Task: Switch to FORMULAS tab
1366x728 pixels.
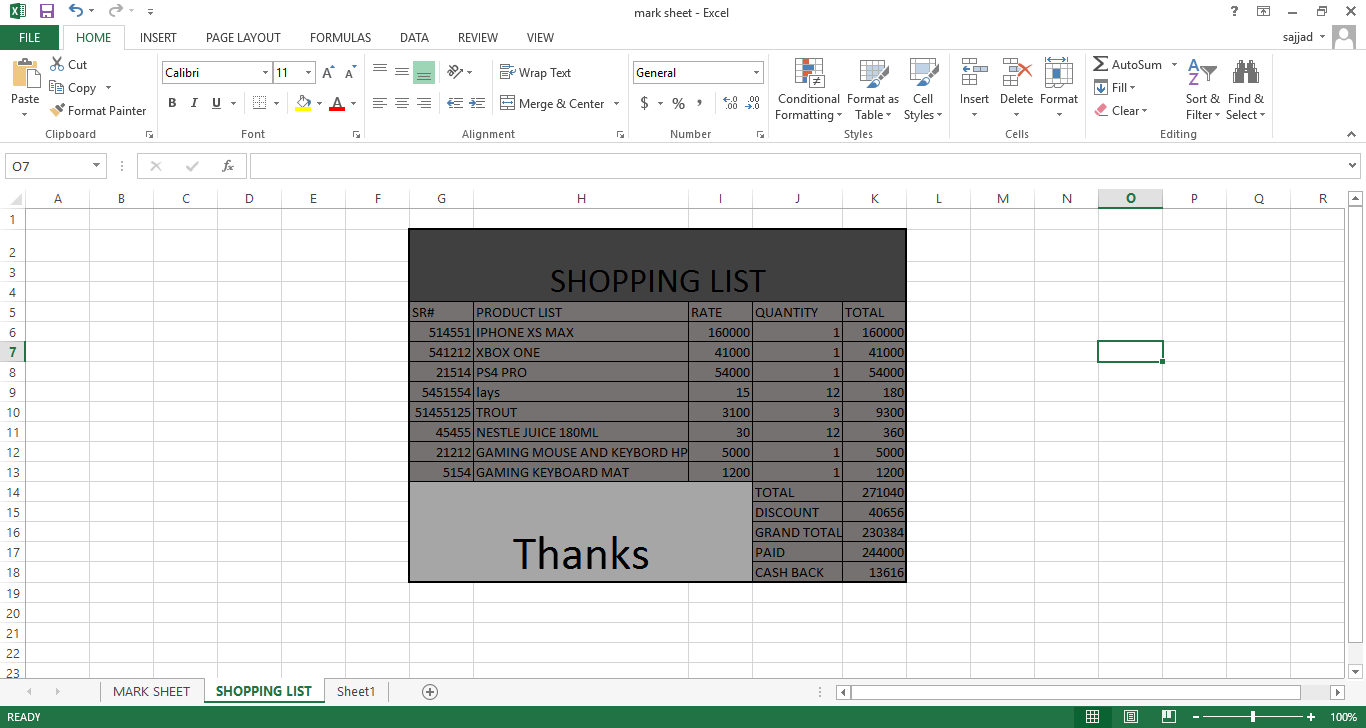Action: point(340,38)
